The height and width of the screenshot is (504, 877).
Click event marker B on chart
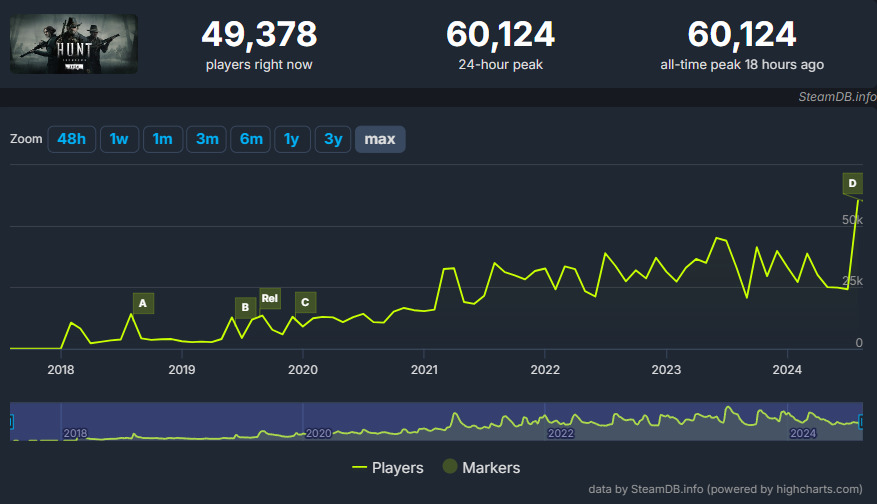tap(244, 307)
